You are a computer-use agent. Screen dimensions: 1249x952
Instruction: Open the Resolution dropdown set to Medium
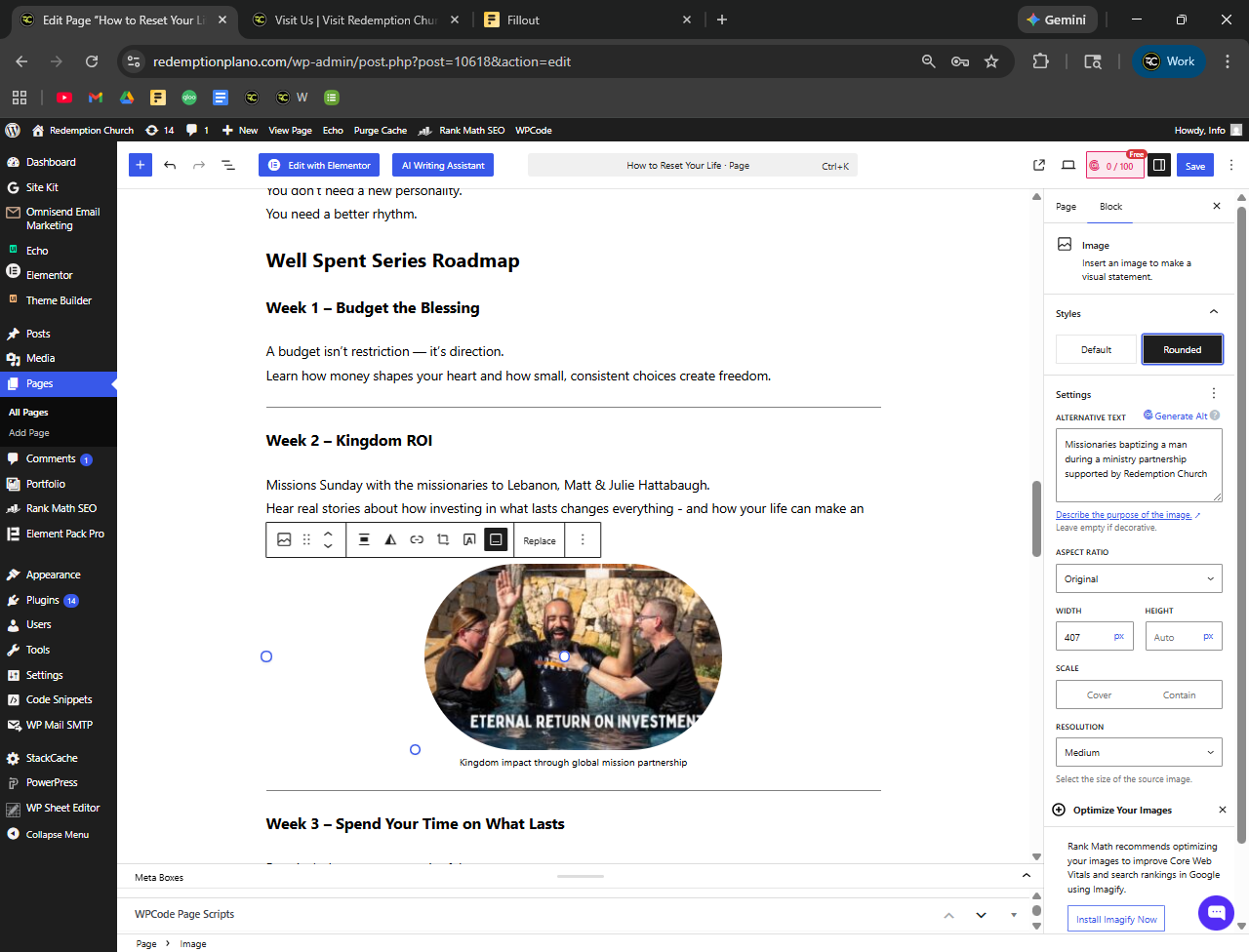pyautogui.click(x=1139, y=752)
